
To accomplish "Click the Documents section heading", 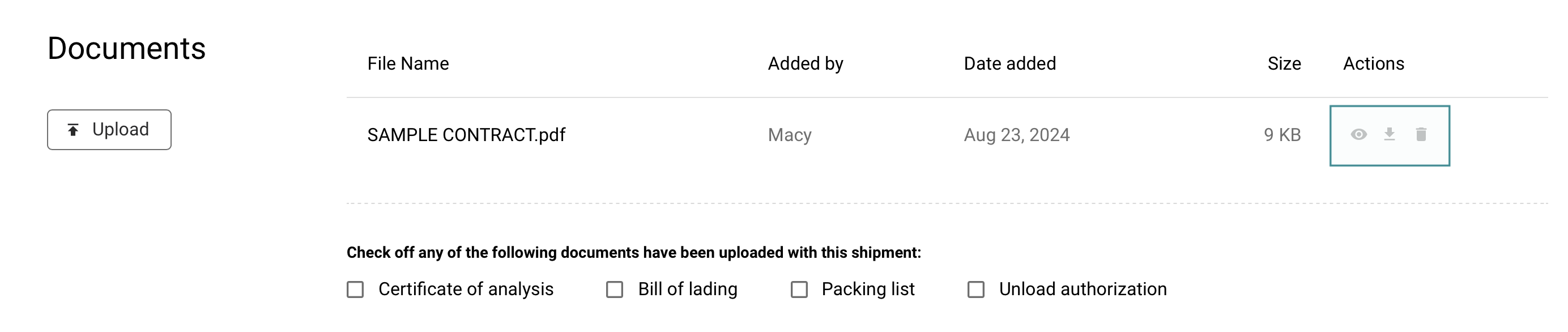I will [x=127, y=48].
